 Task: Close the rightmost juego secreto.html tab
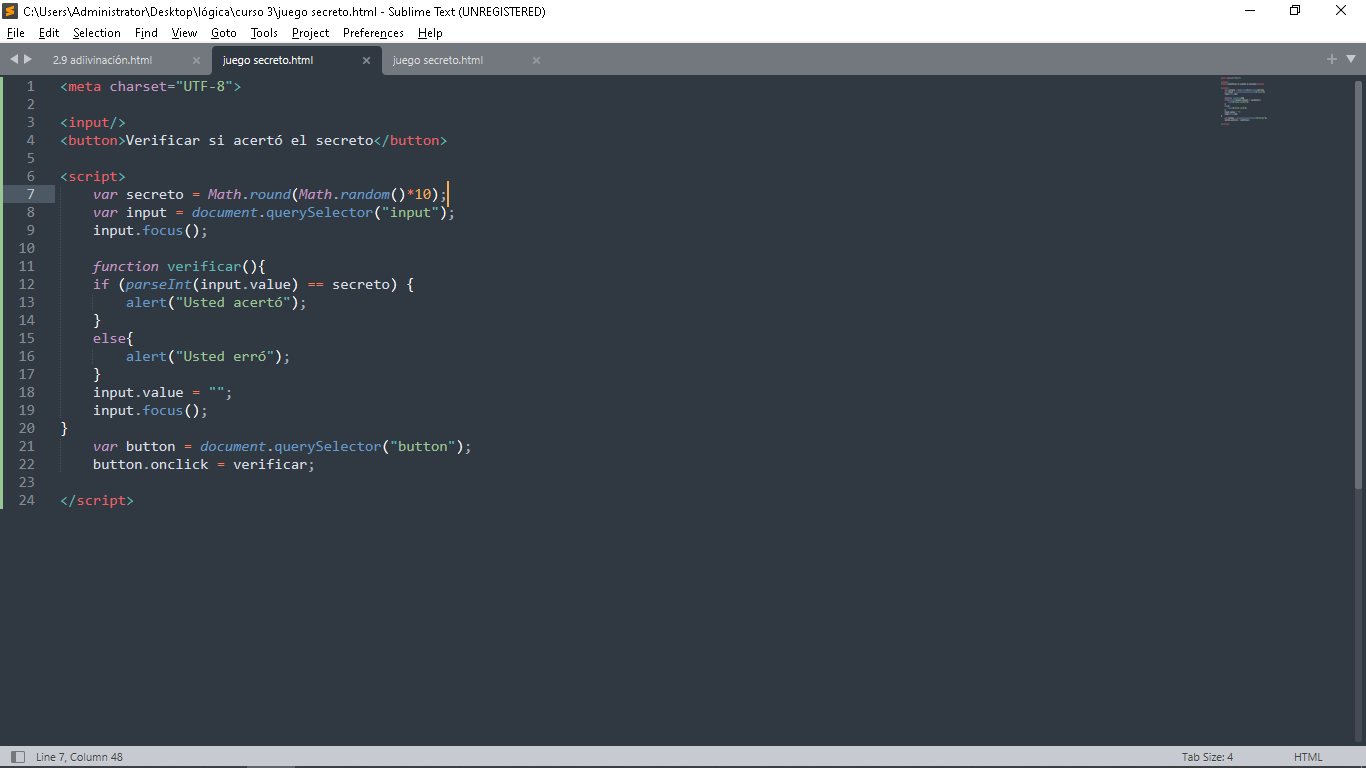[536, 60]
